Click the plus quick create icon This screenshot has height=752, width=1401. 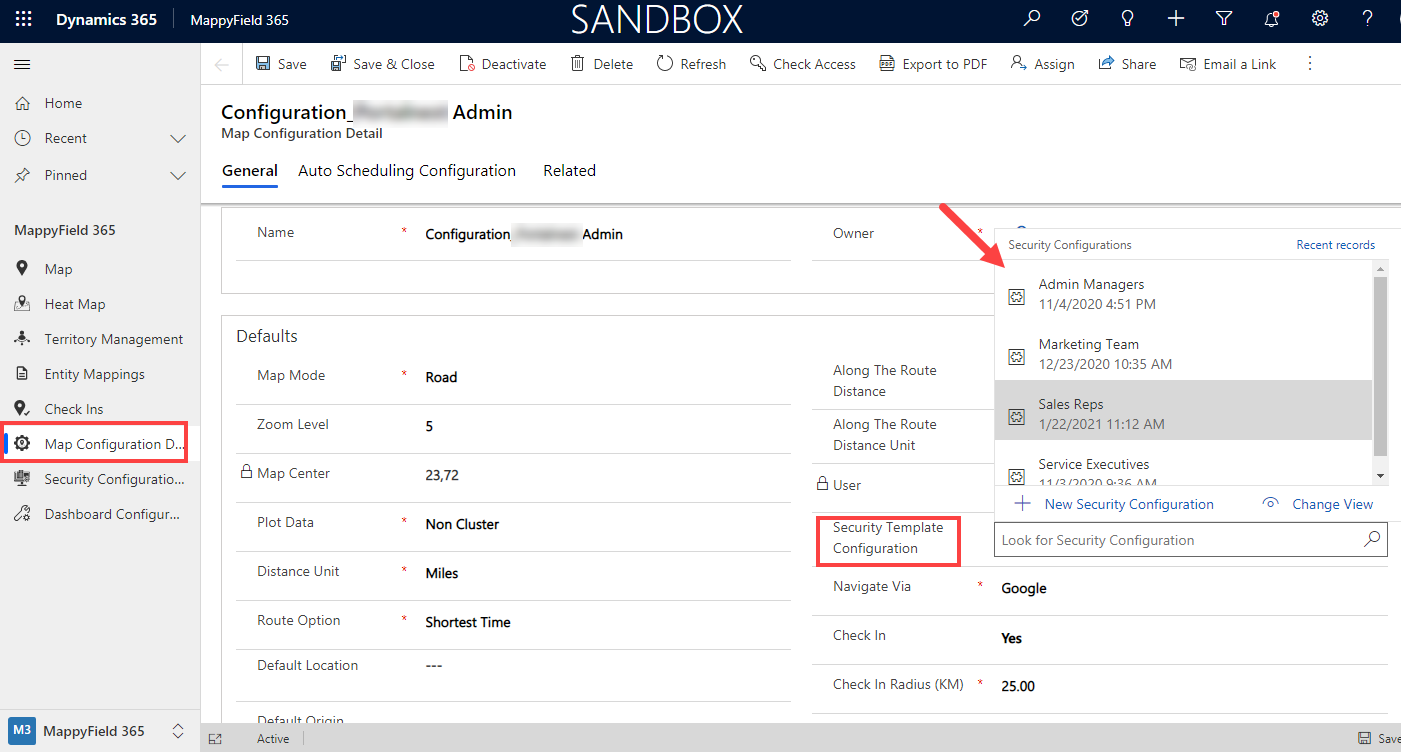1176,19
